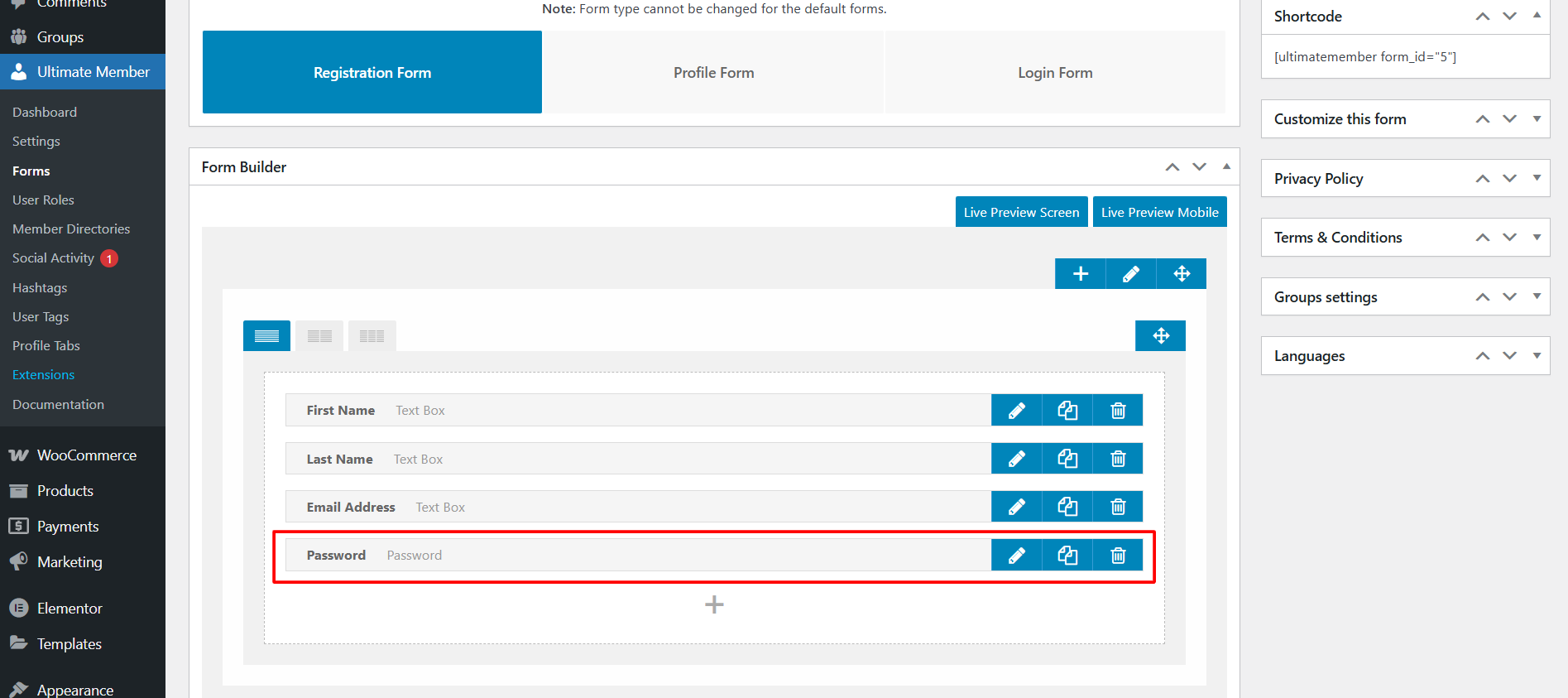Select single-column layout

pyautogui.click(x=266, y=335)
